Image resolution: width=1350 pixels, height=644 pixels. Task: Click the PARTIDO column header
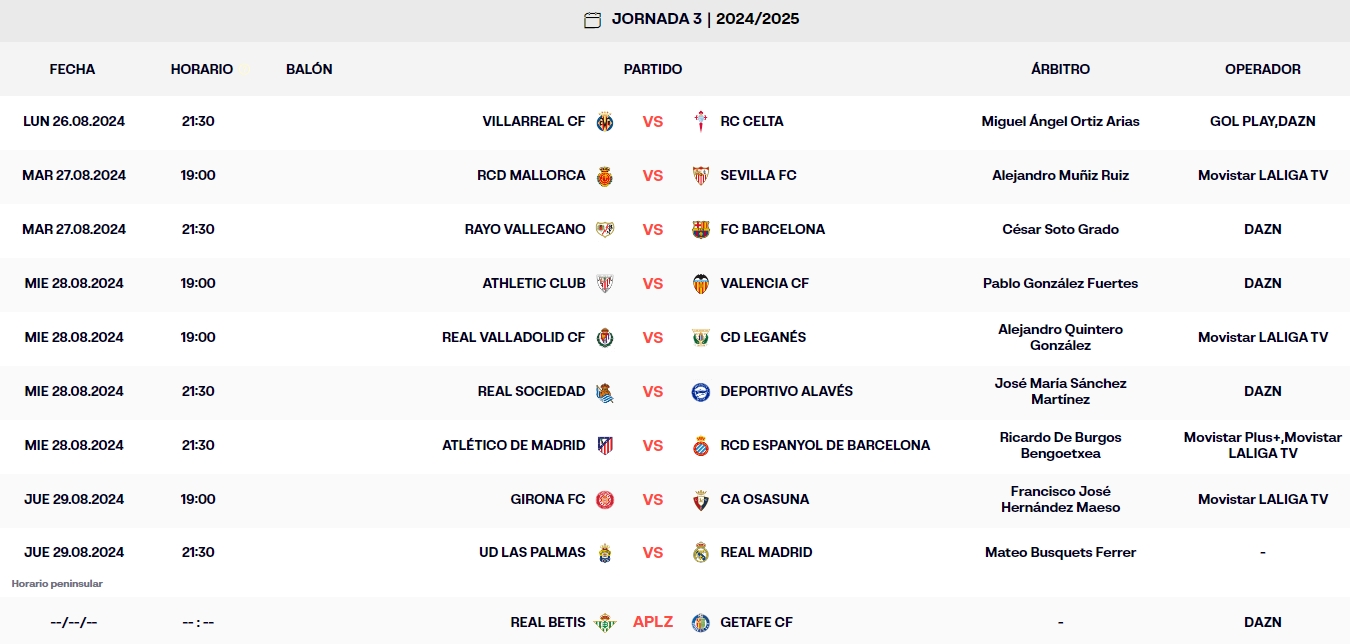pyautogui.click(x=653, y=69)
